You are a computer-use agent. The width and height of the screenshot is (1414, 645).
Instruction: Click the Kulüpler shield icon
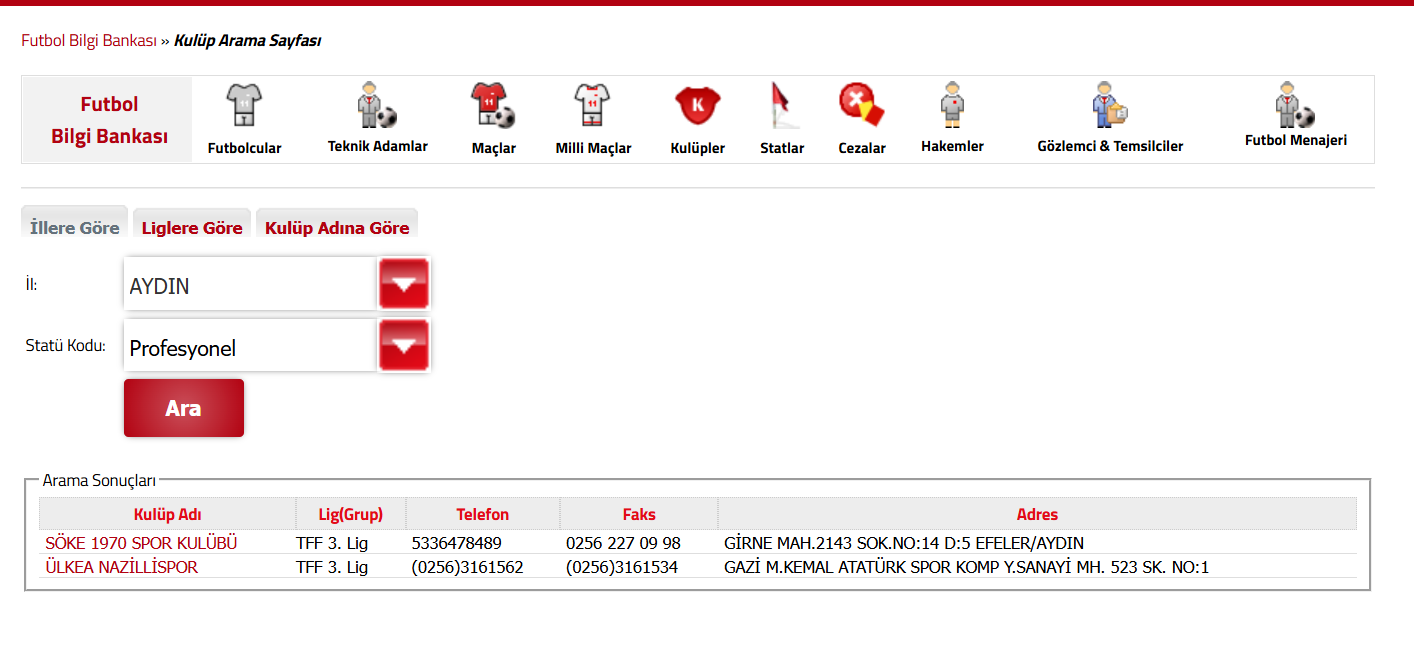pos(697,104)
